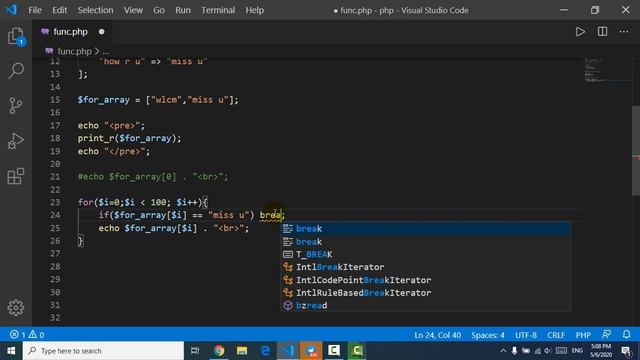Open the editor More Actions menu
This screenshot has height=360, width=640.
coord(624,31)
